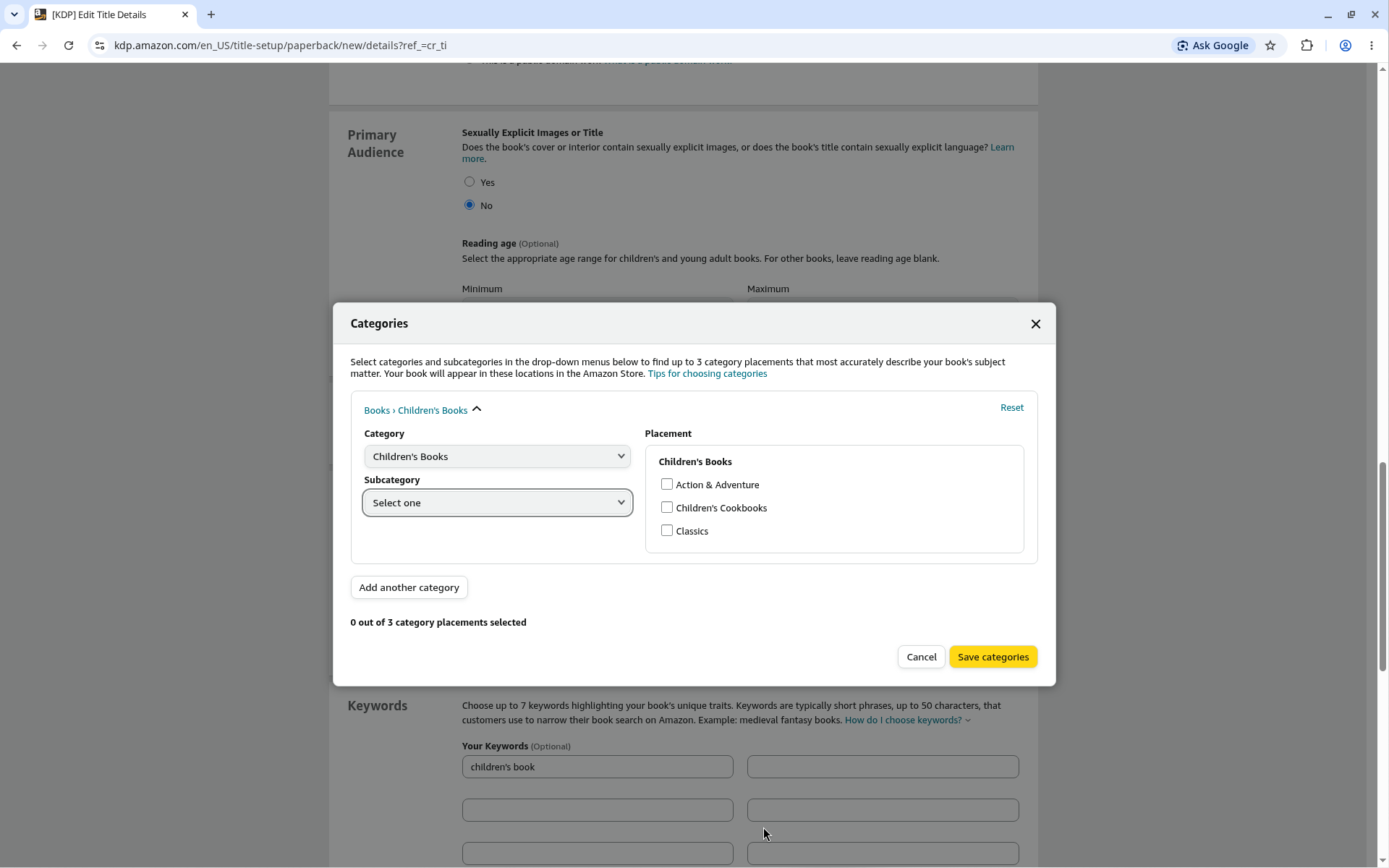
Task: Click the browser address bar URL
Action: (280, 46)
